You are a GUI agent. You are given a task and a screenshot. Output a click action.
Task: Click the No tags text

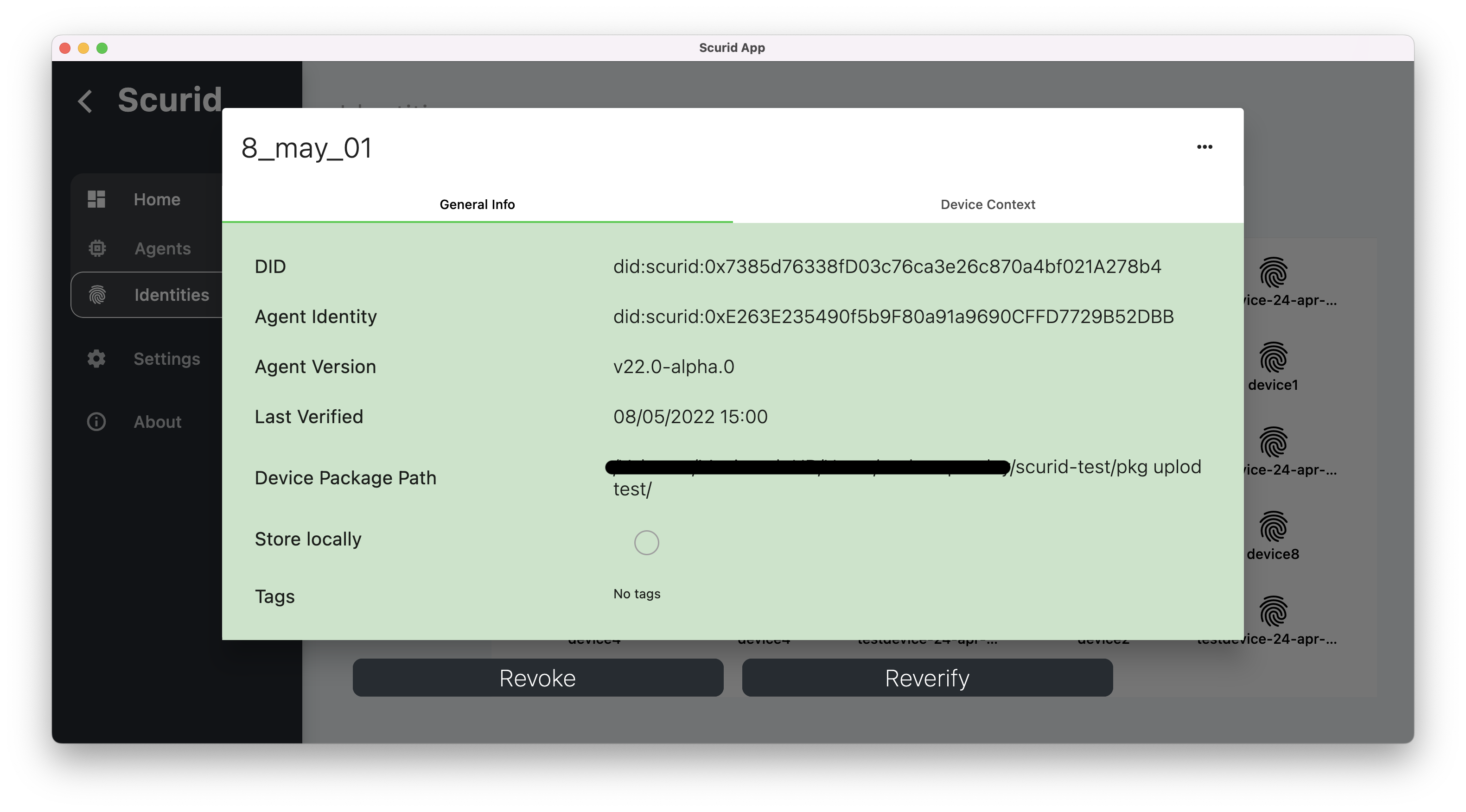[637, 594]
